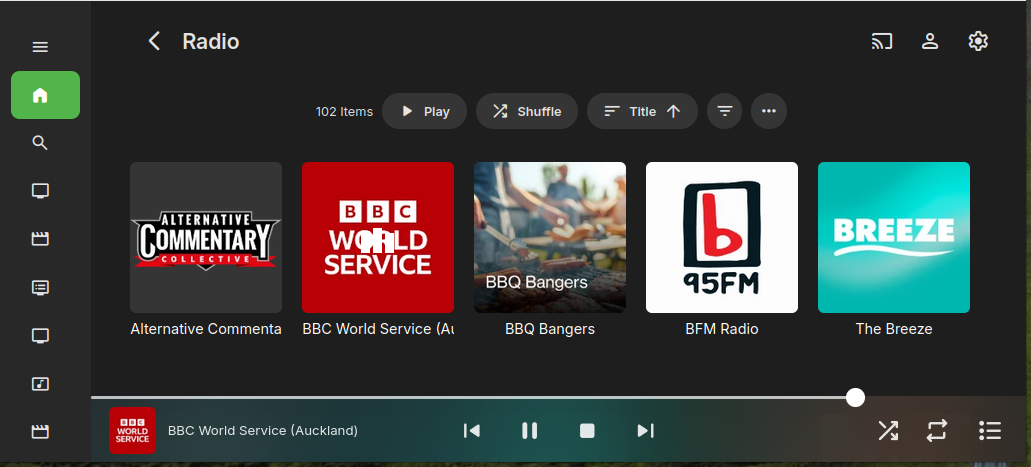Open the filter options icon
The image size is (1031, 467).
(x=725, y=111)
